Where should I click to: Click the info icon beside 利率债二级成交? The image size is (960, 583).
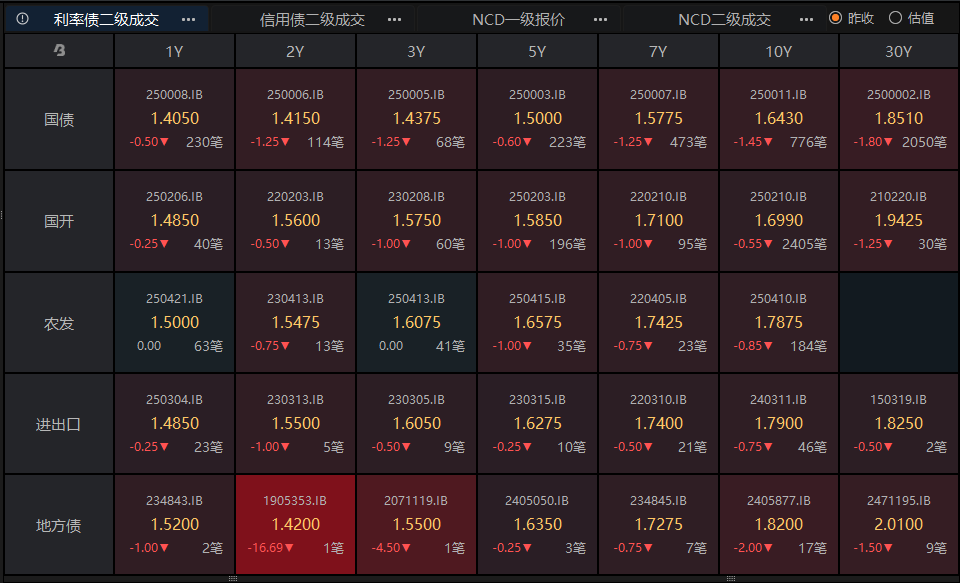[x=23, y=19]
